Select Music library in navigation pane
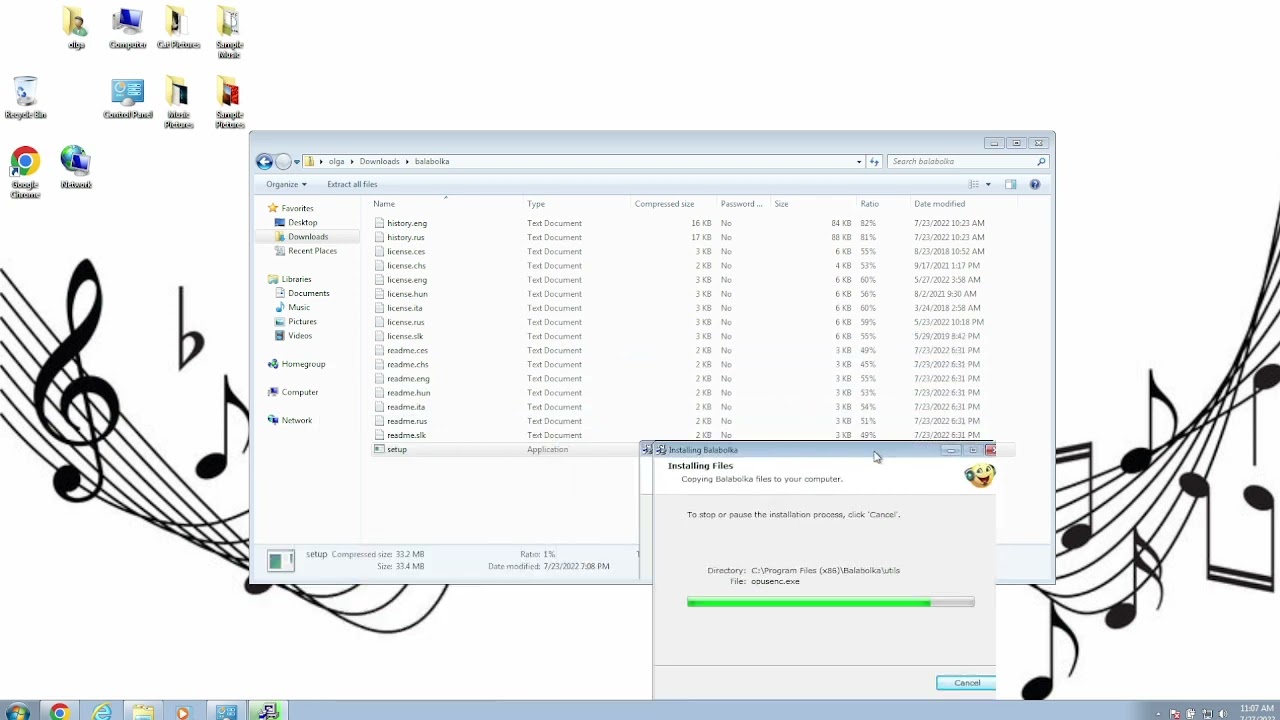Image resolution: width=1280 pixels, height=720 pixels. coord(299,307)
